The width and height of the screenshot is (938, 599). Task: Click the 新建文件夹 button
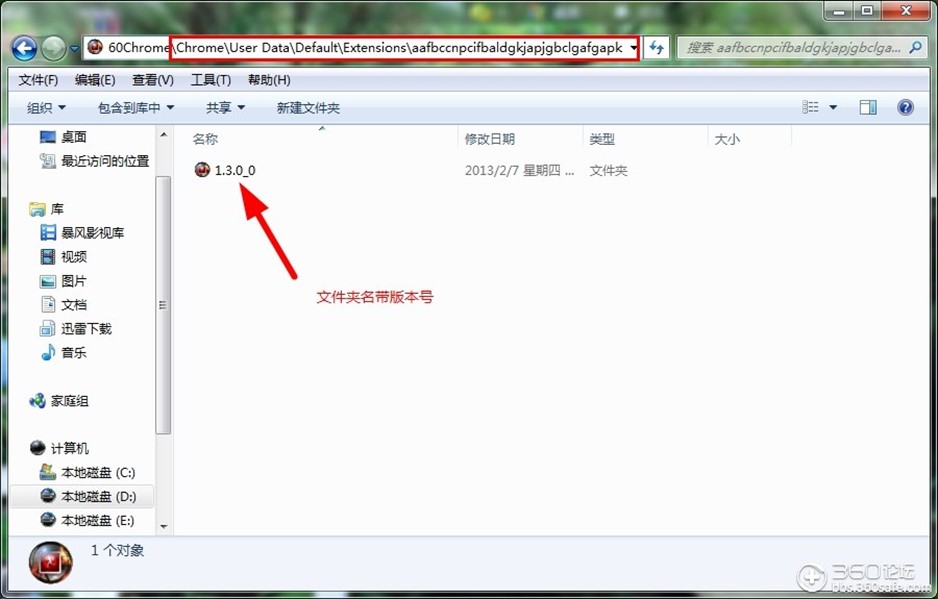pyautogui.click(x=308, y=108)
